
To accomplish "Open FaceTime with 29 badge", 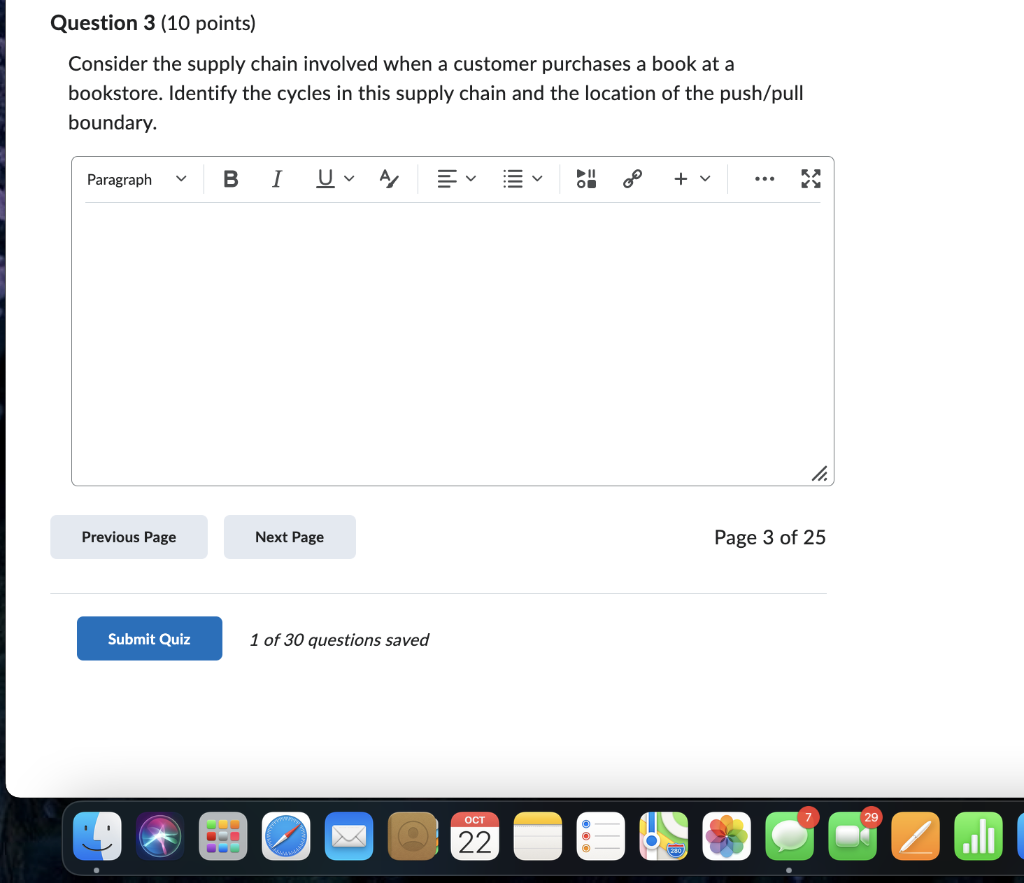I will pos(853,837).
